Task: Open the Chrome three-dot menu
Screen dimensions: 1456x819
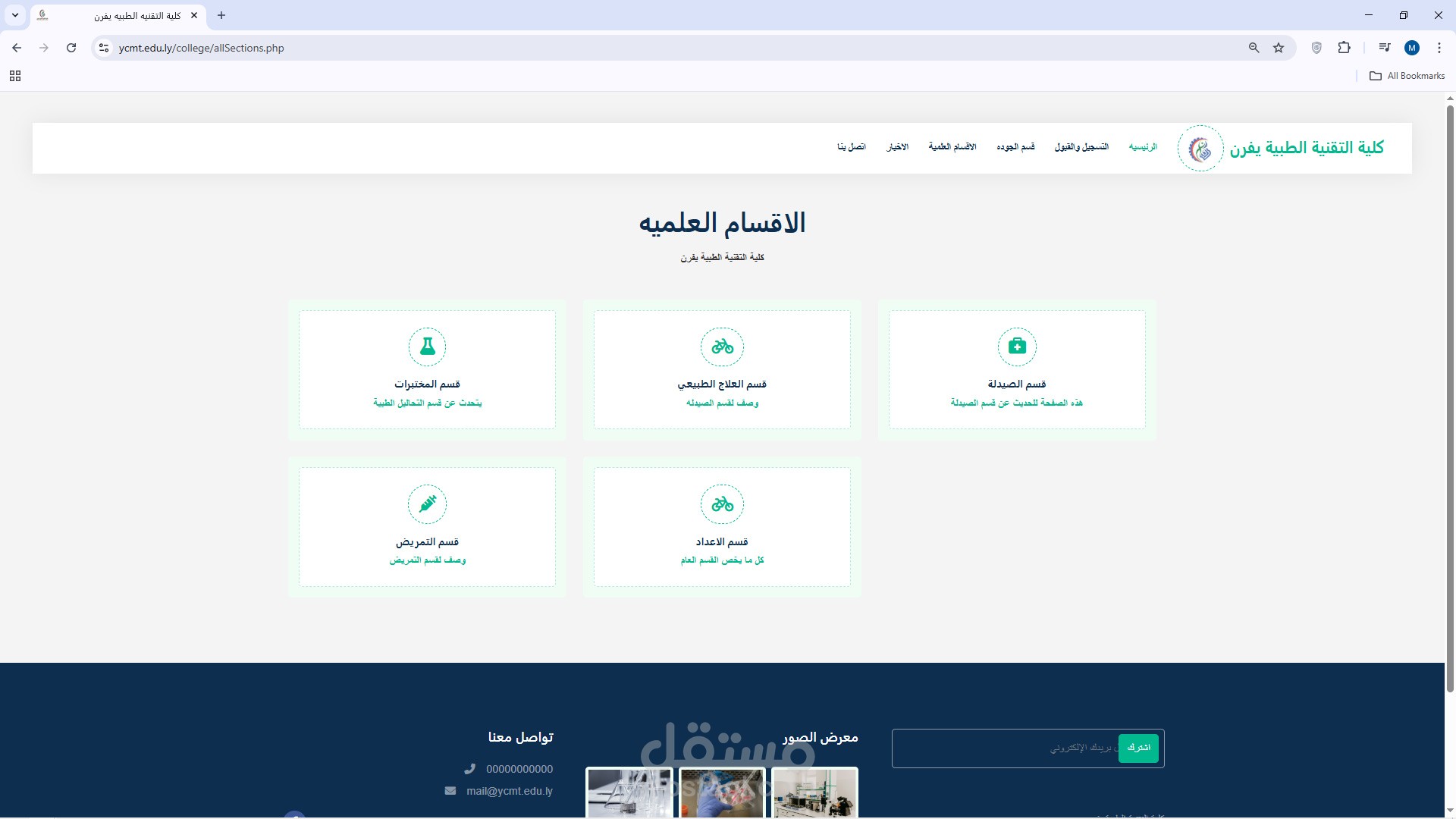Action: pos(1439,48)
